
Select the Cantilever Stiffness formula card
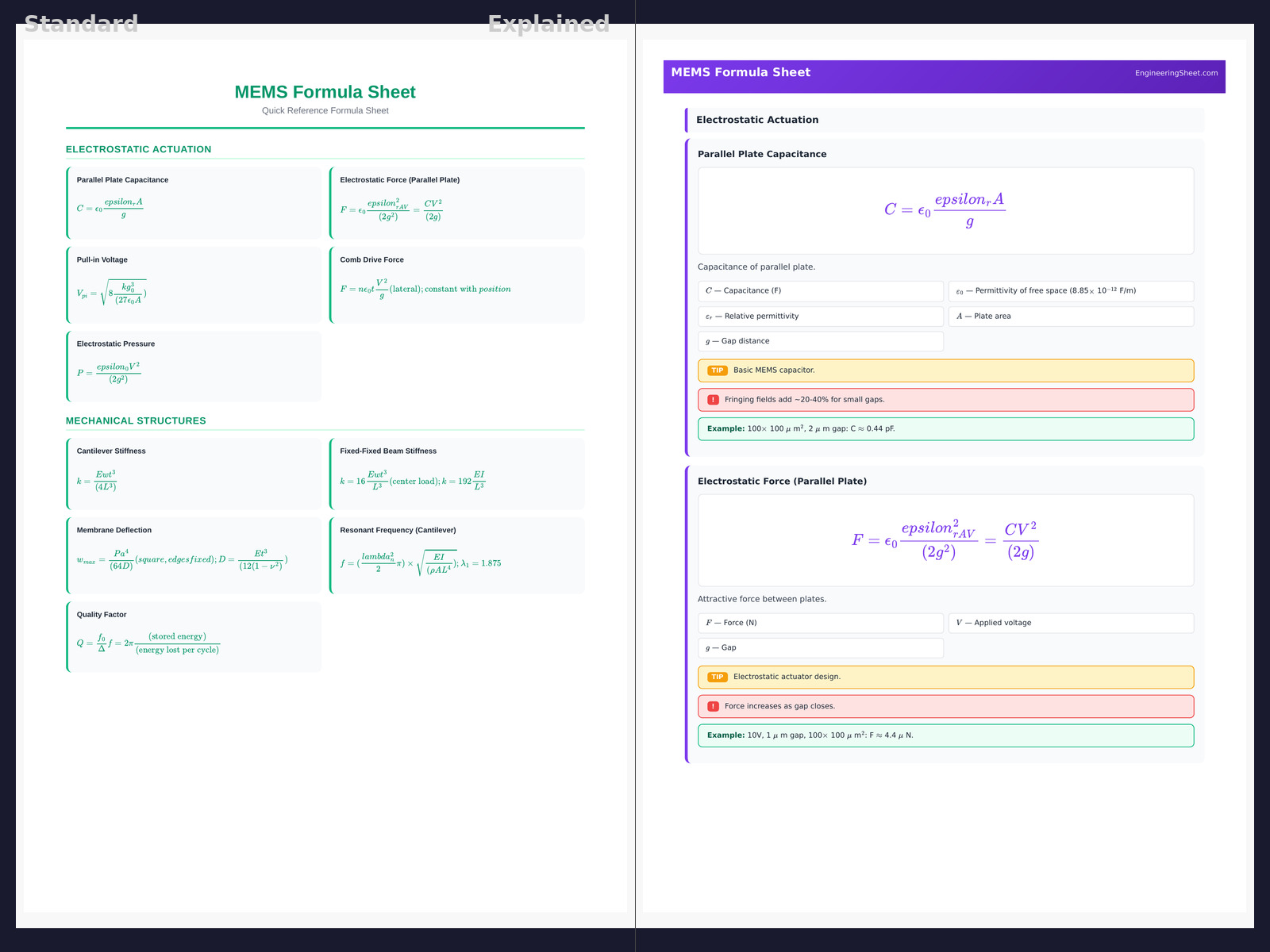(x=194, y=474)
